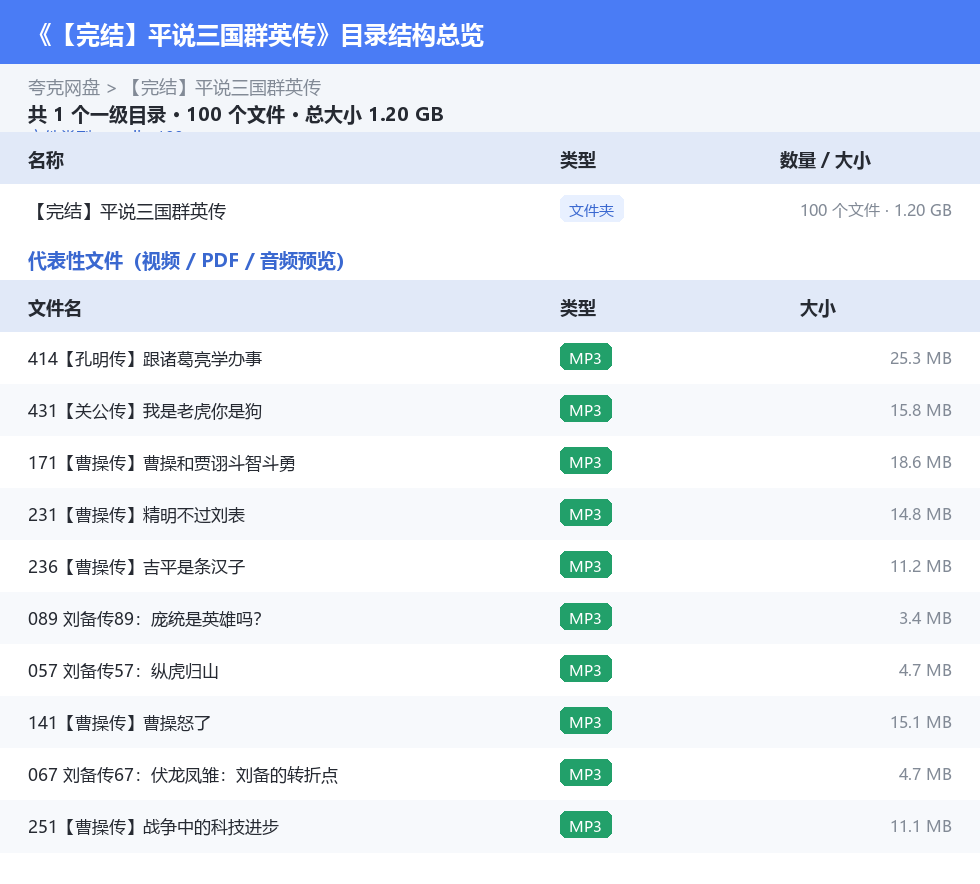Click the 18.6 MB size value
Image resolution: width=980 pixels, height=884 pixels.
(921, 462)
